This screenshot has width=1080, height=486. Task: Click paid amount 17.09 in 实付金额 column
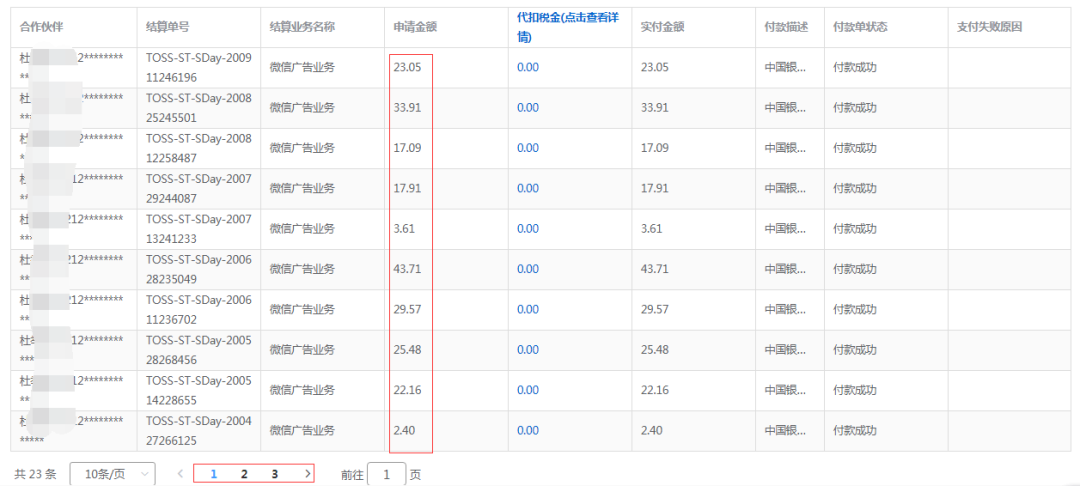654,148
